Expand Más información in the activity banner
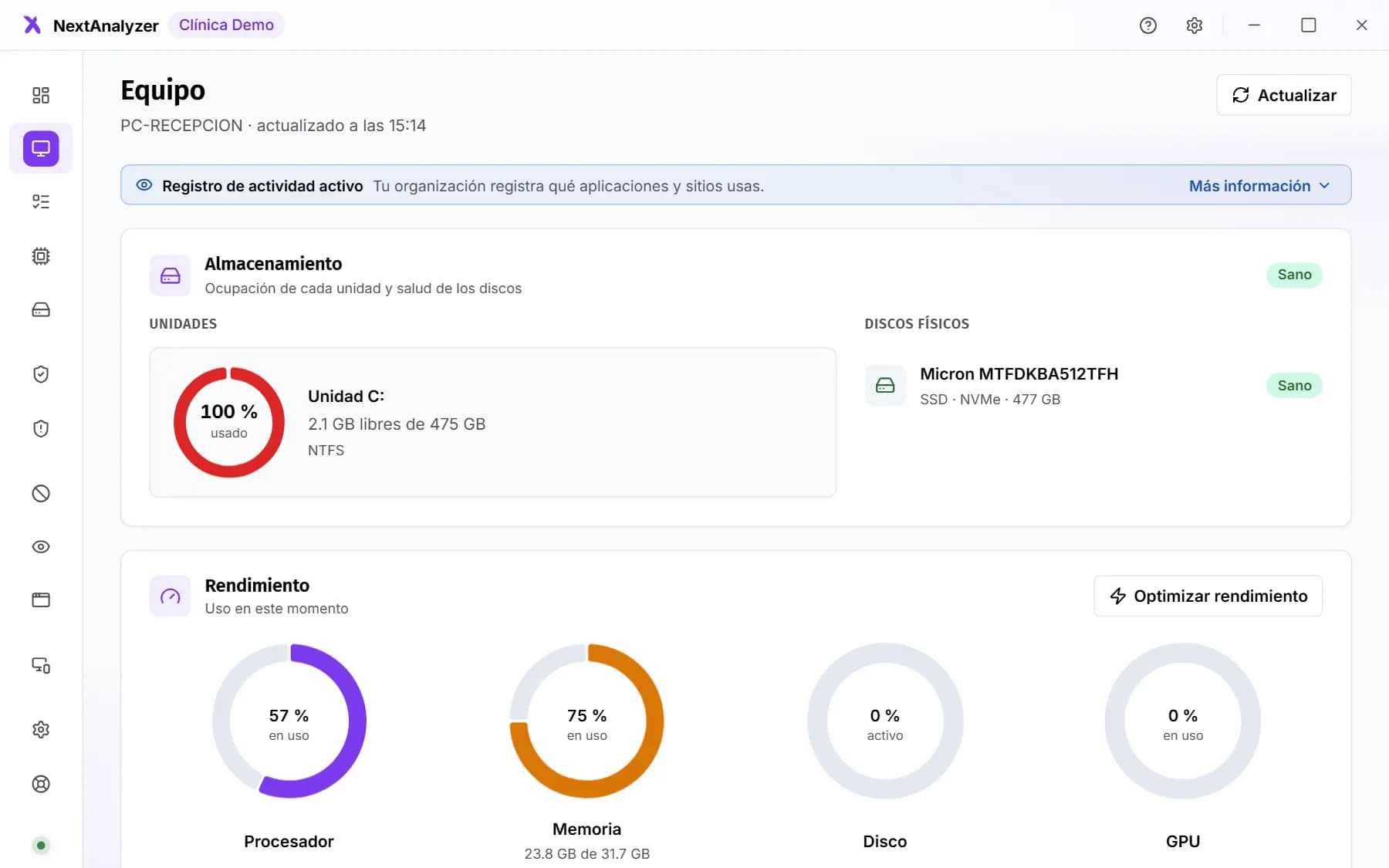Screen dimensions: 1389x868 [1259, 186]
